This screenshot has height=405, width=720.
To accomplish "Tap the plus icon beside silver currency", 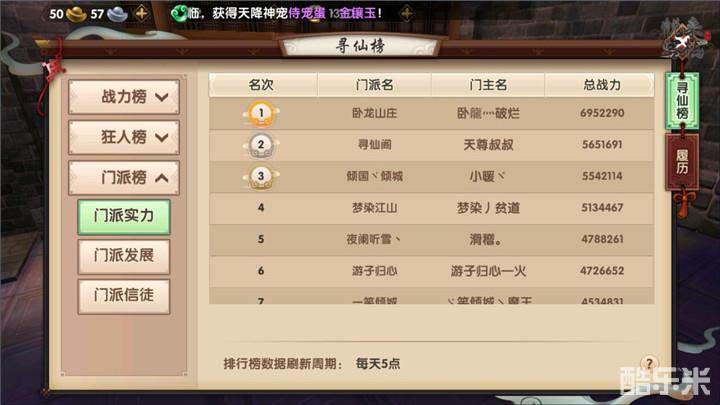I will tap(141, 13).
